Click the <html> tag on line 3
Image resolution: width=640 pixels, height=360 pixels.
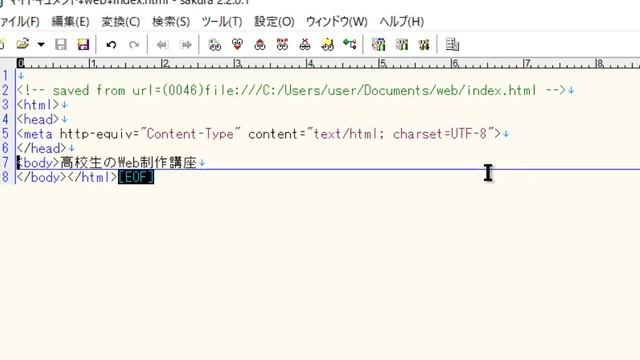(x=38, y=105)
